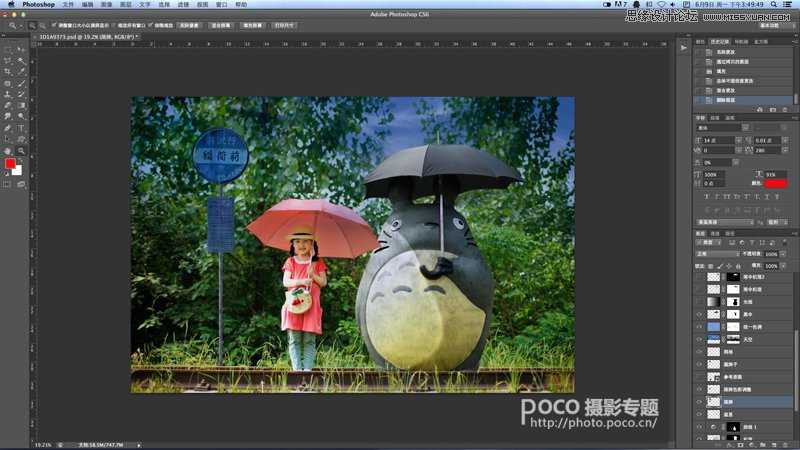800x450 pixels.
Task: Click 打印尺寸 (Print Size) button
Action: 284,25
